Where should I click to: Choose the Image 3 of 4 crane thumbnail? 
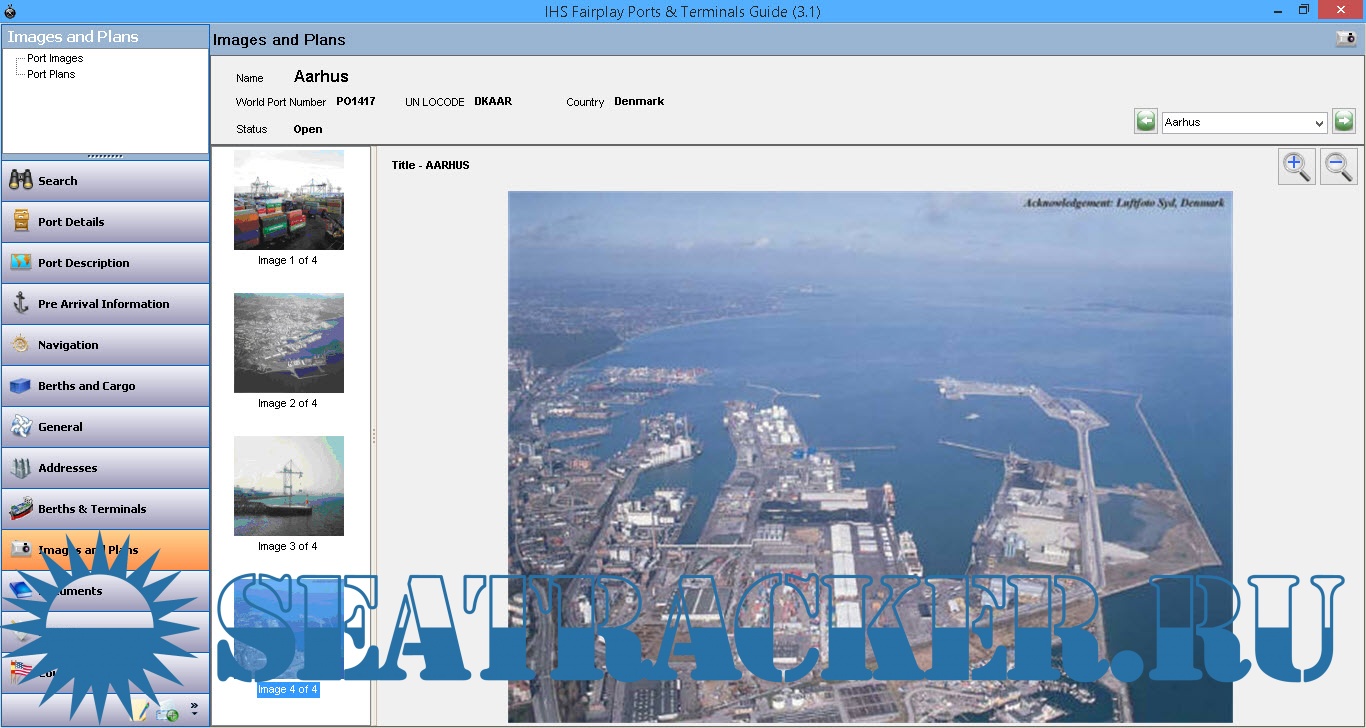coord(288,486)
